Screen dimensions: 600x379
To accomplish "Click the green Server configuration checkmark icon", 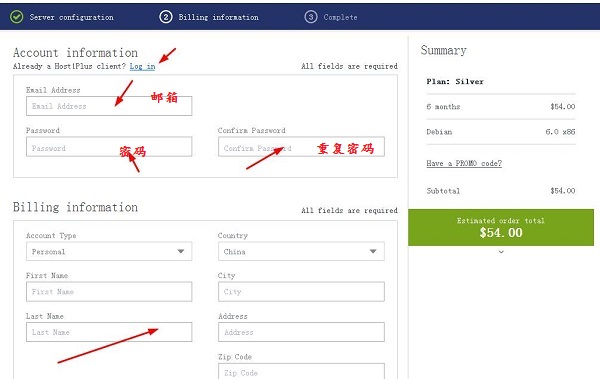I will [16, 17].
